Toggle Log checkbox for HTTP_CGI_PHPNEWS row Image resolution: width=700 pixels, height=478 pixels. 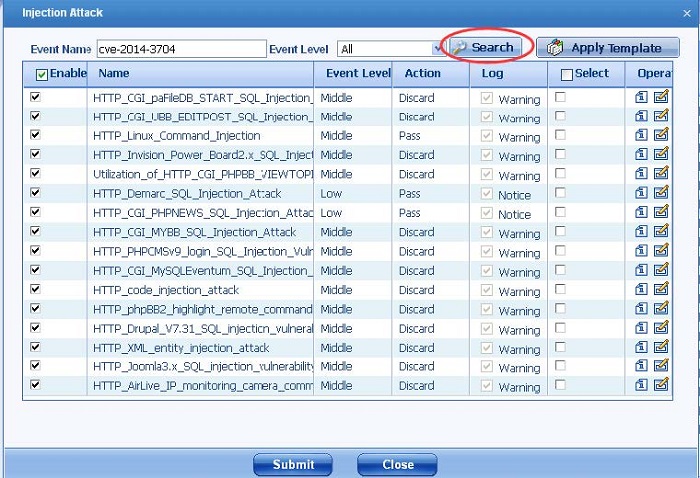pos(487,213)
